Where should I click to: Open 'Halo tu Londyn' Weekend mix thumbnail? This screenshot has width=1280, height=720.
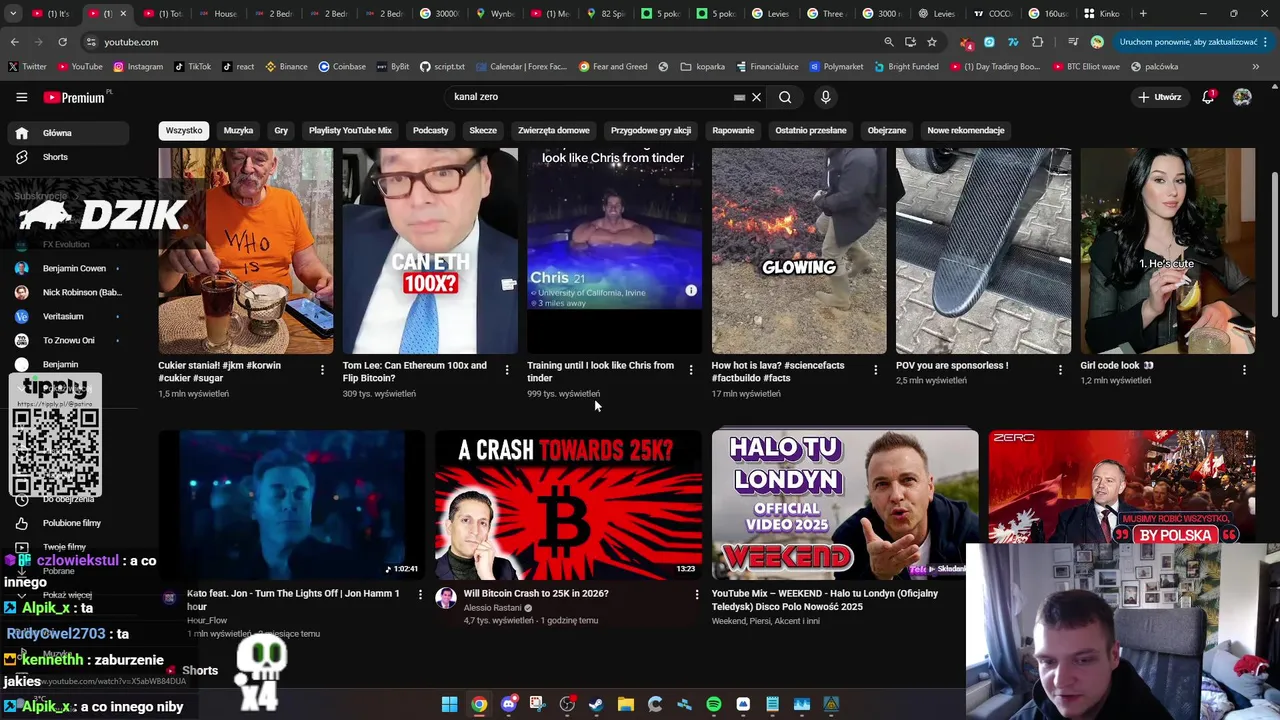point(845,505)
